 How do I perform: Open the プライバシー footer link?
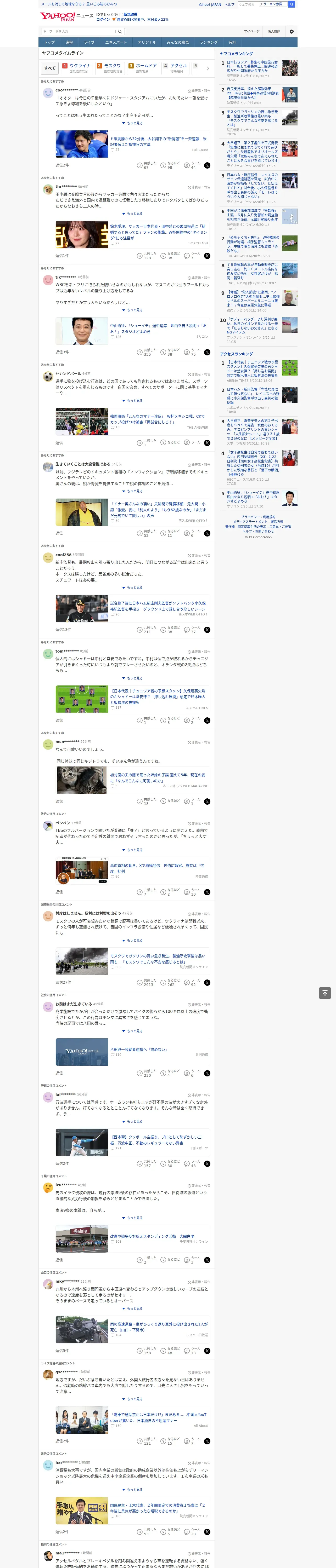pos(250,517)
